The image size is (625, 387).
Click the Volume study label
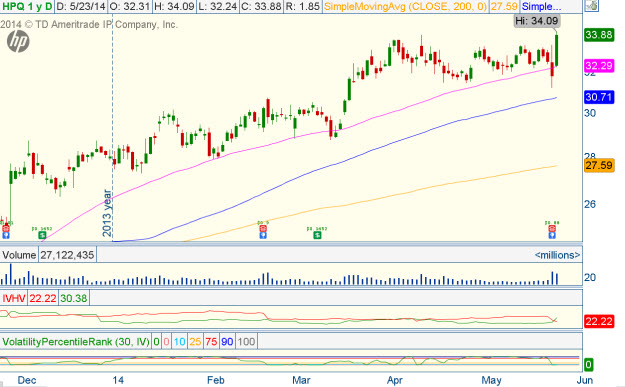pyautogui.click(x=19, y=255)
